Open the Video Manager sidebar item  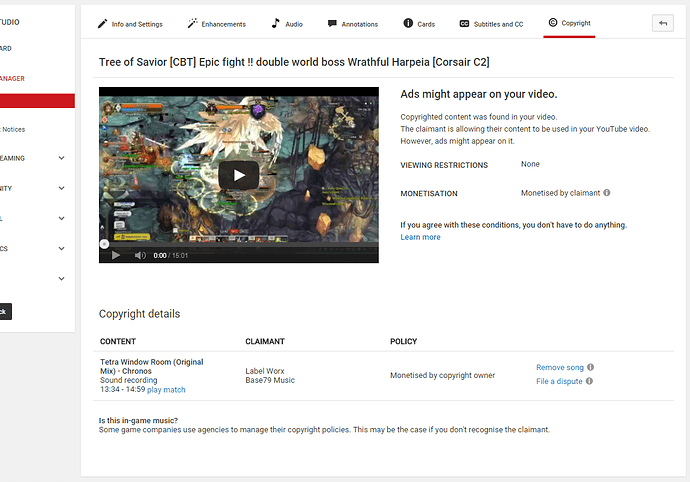click(x=30, y=78)
